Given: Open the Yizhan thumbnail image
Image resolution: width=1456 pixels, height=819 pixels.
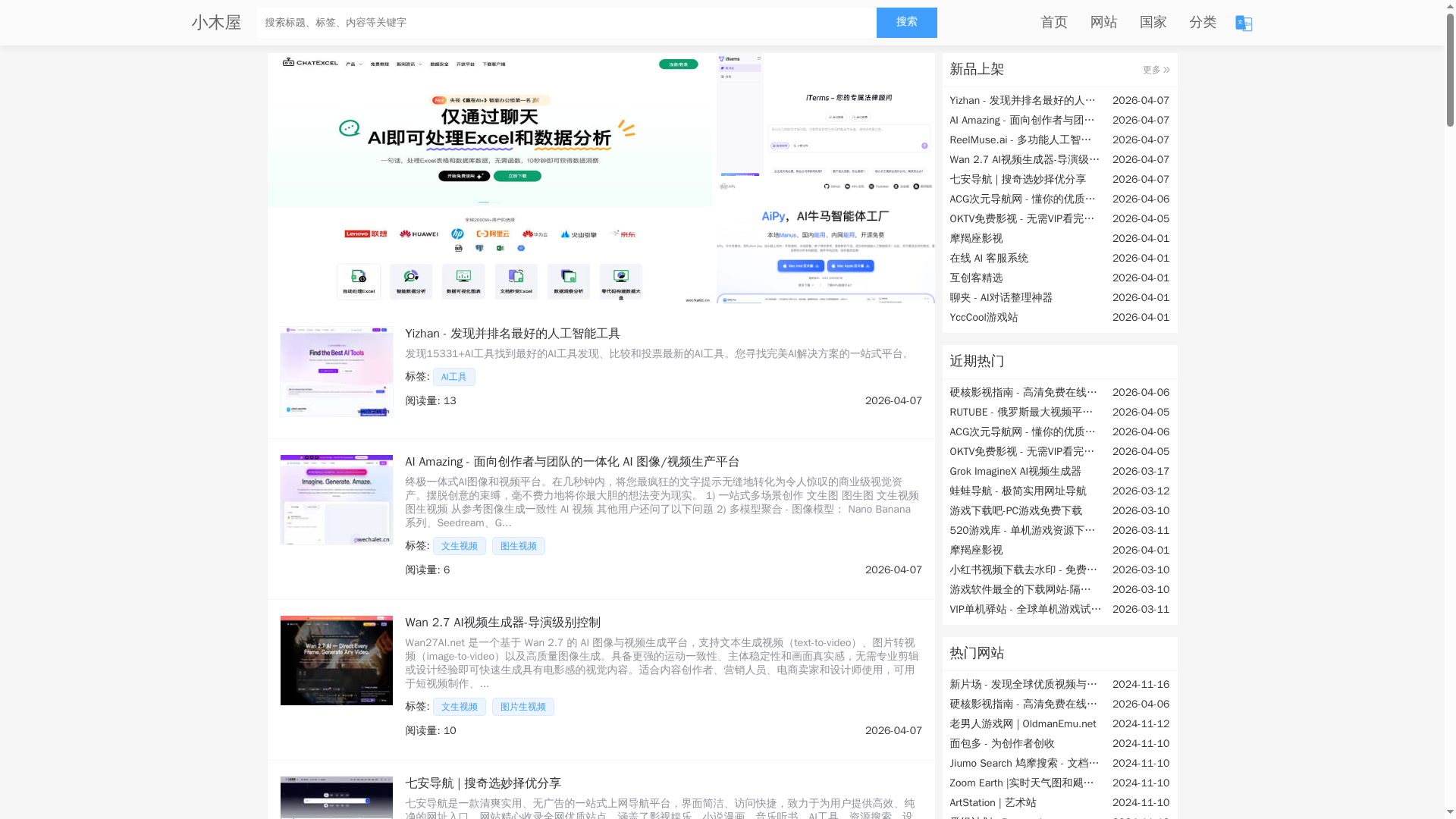Looking at the screenshot, I should pyautogui.click(x=336, y=371).
